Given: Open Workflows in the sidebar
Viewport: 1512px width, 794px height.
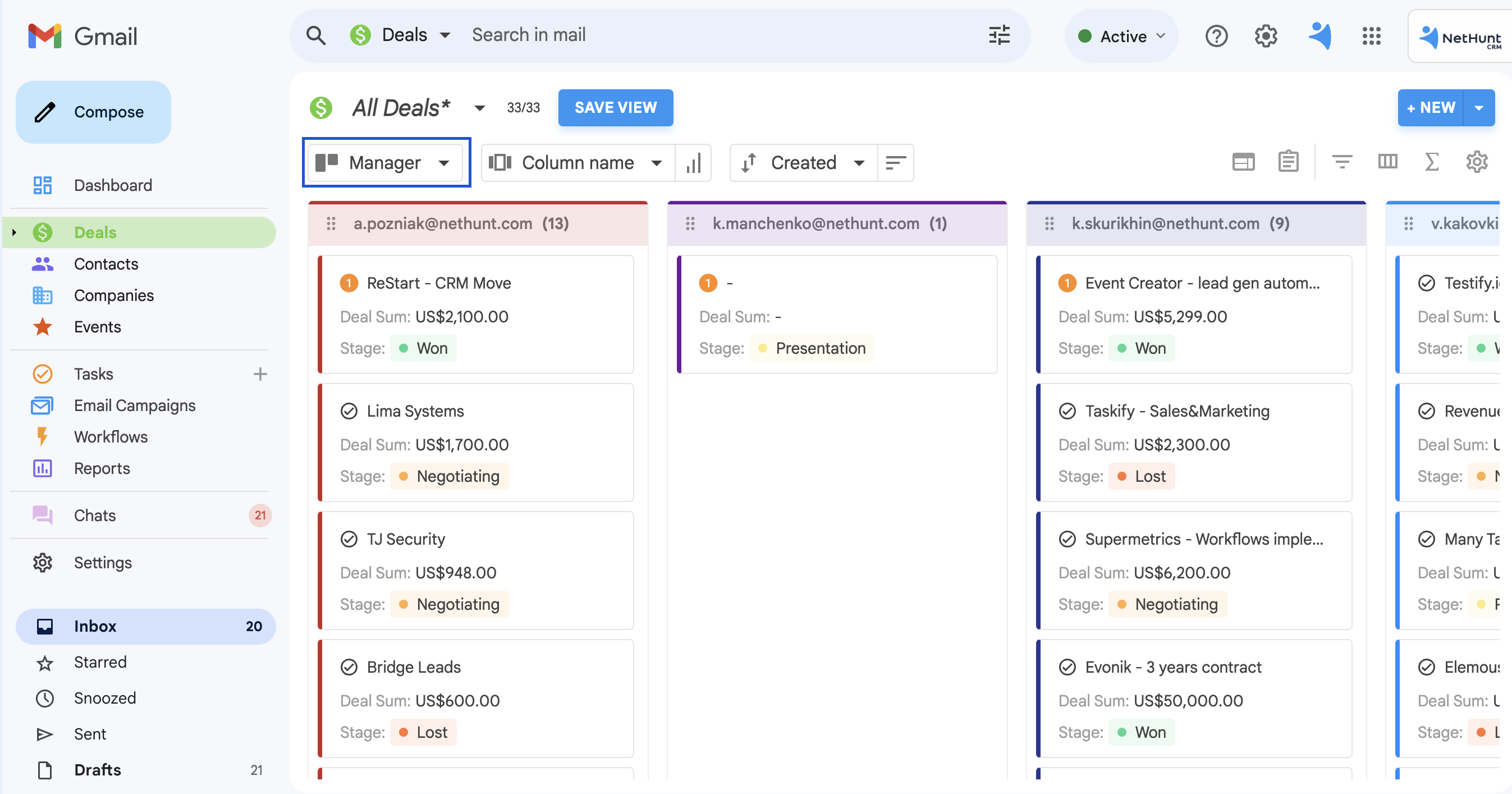Looking at the screenshot, I should tap(111, 437).
